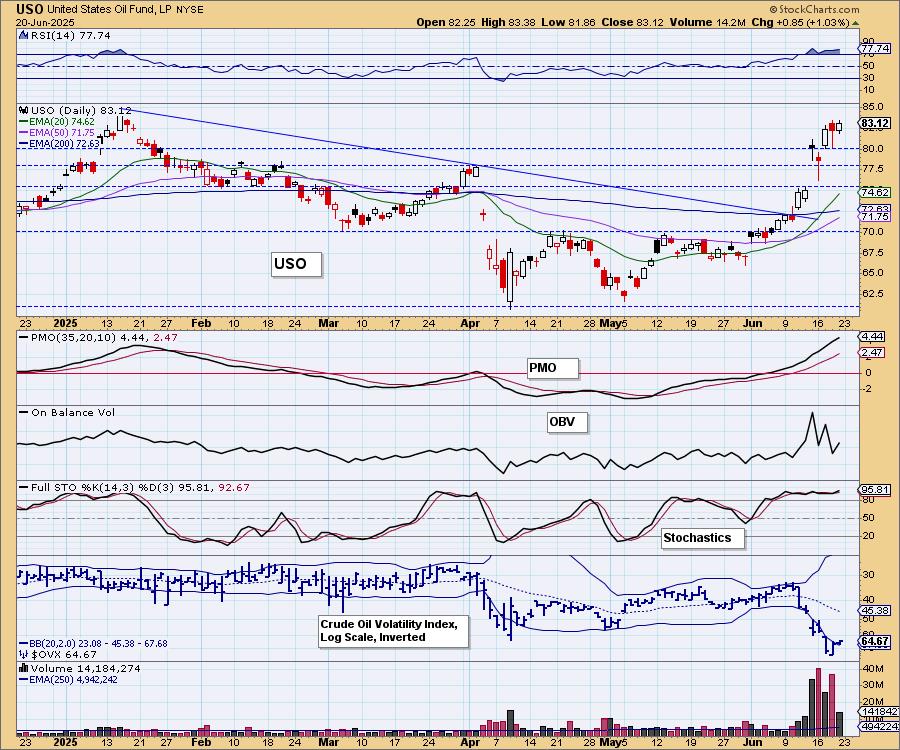Click the price-bar icon beside $OVX 64.67

(24, 654)
